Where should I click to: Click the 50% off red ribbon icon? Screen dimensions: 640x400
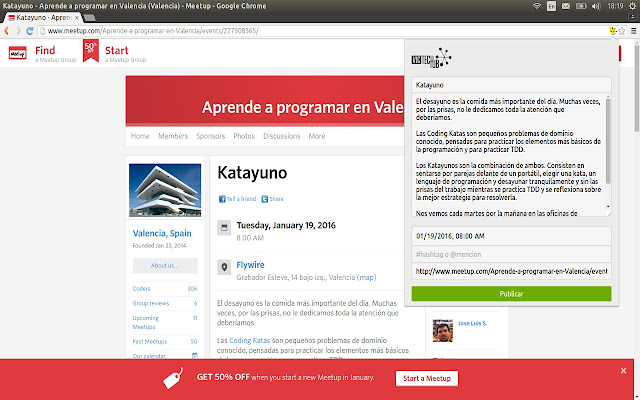91,51
